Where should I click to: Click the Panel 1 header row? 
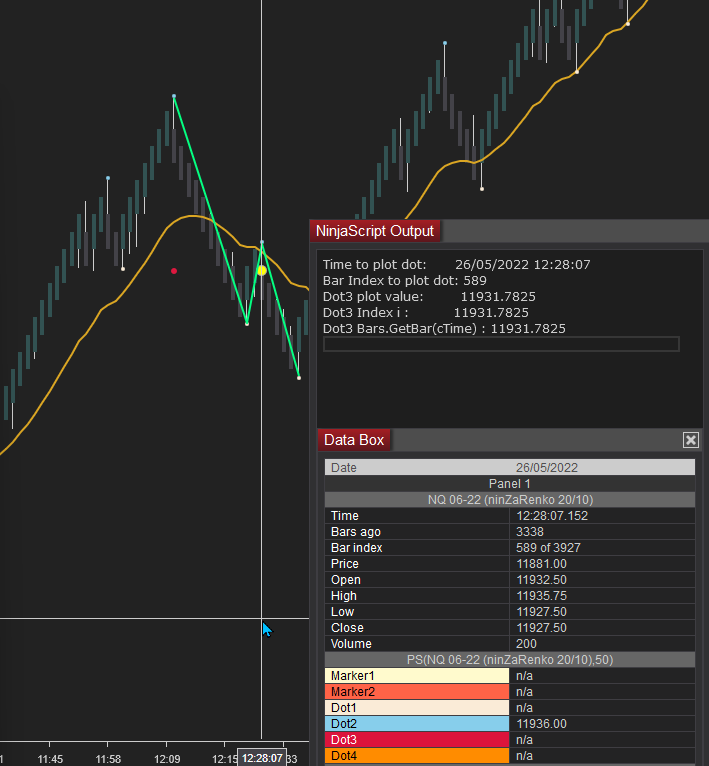[x=510, y=484]
